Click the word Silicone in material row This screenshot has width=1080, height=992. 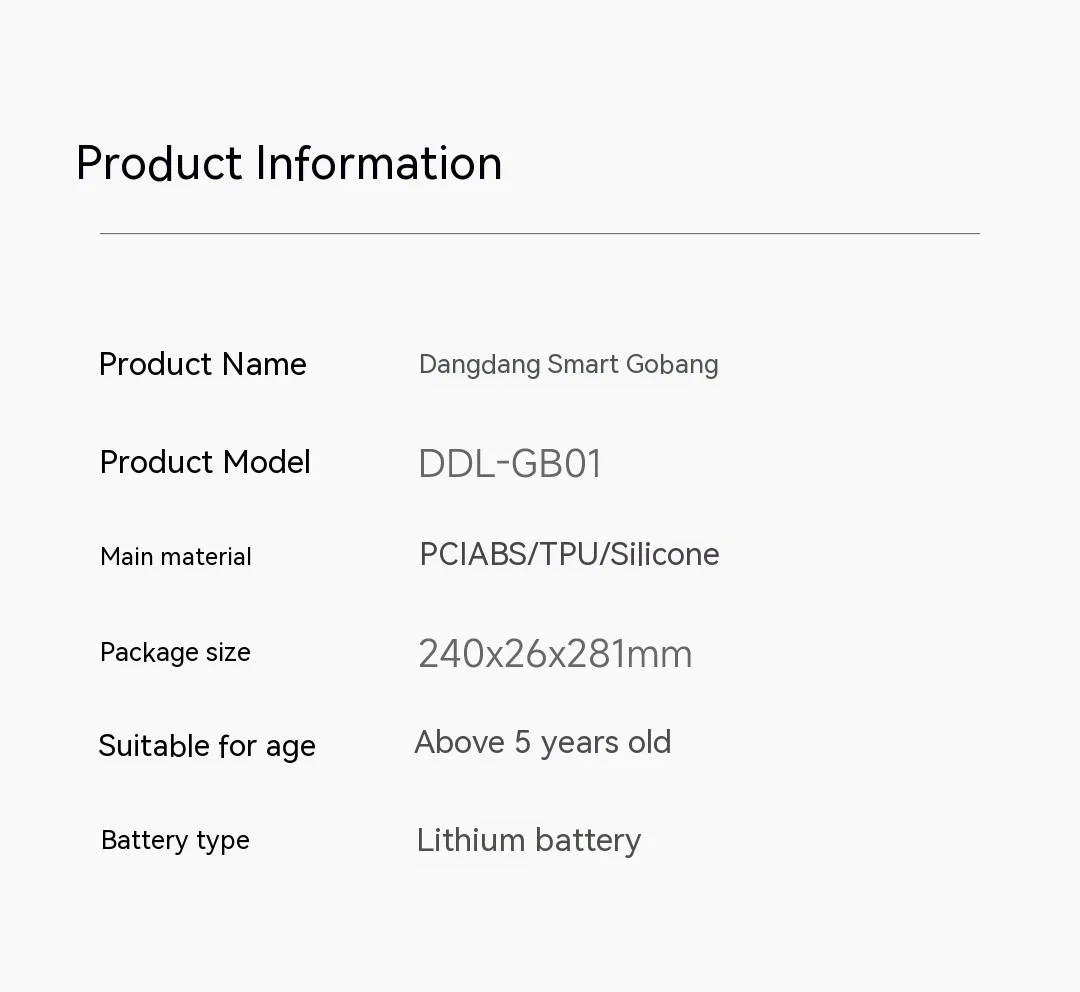tap(665, 555)
